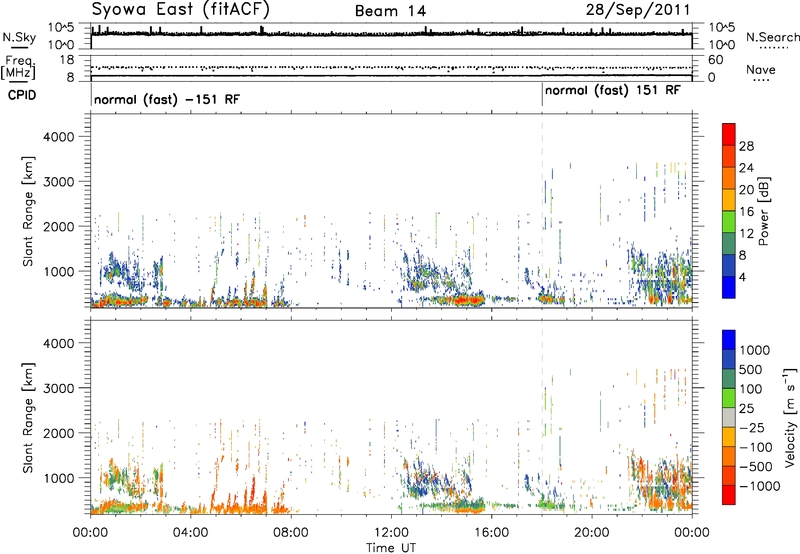The width and height of the screenshot is (800, 554).
Task: Click the gray segment of velocity colorbar
Action: point(729,418)
